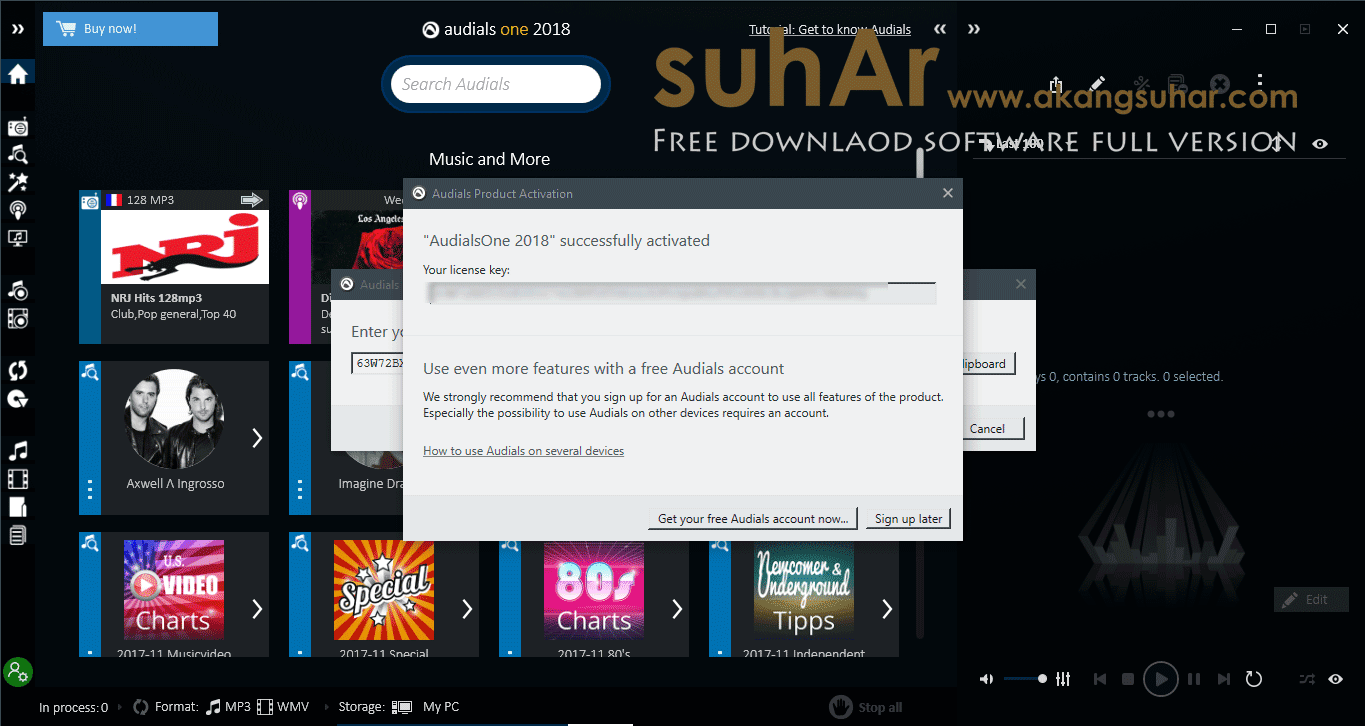Click the arrow icon on the NRJ station card
This screenshot has height=726, width=1365.
(252, 200)
